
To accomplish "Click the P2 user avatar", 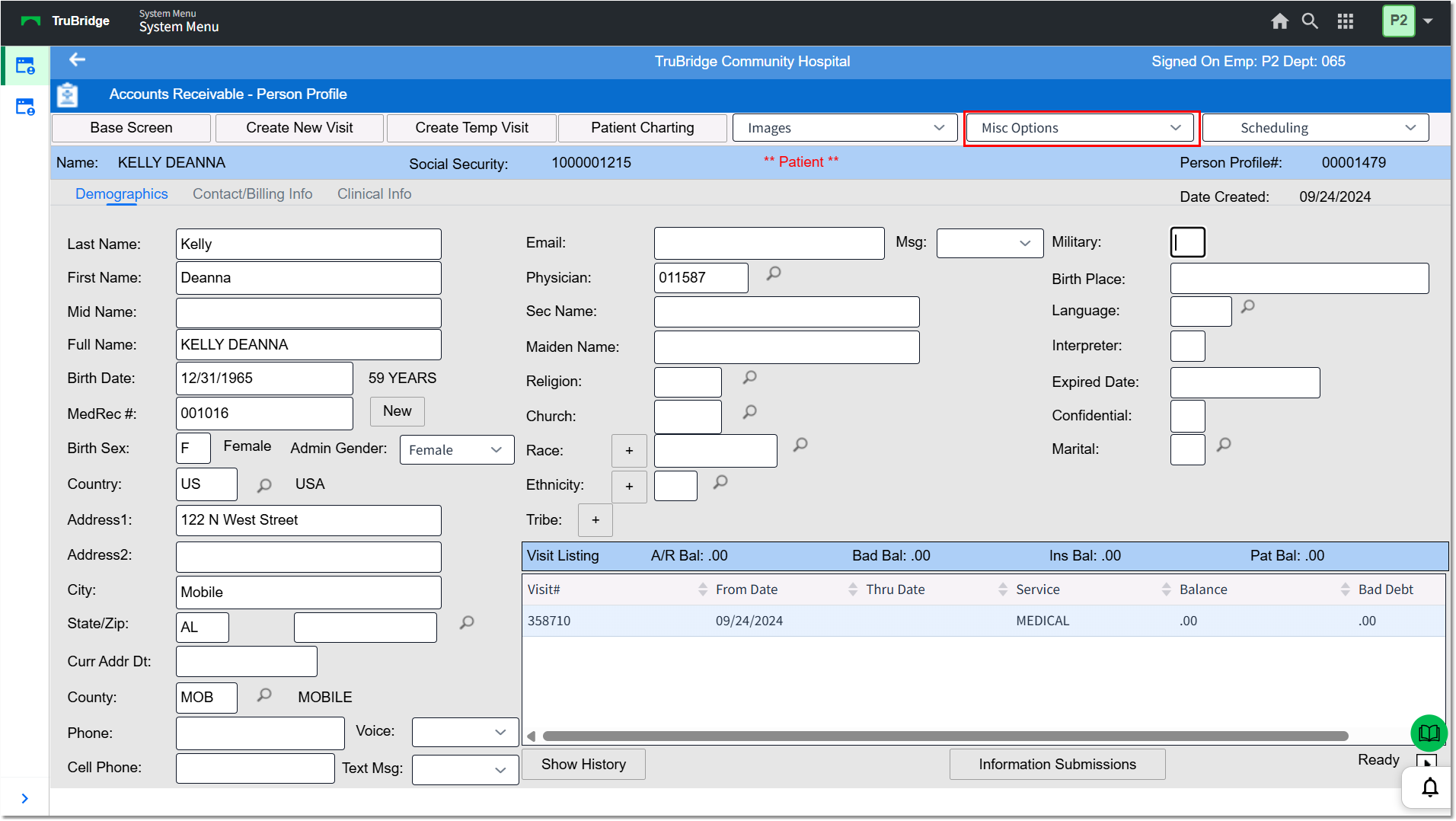I will coord(1398,21).
